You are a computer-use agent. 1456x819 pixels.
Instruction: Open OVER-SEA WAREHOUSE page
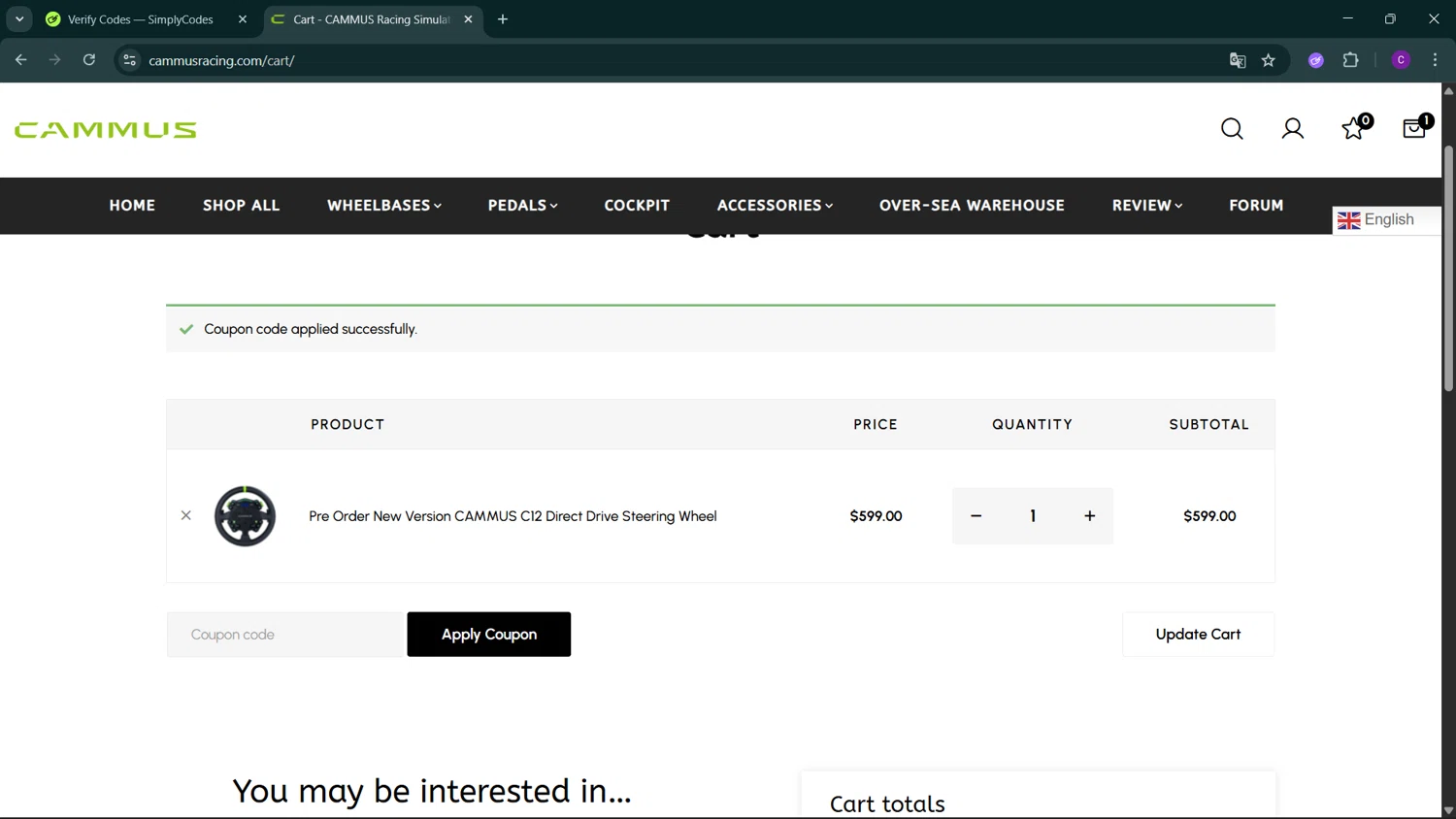(972, 206)
